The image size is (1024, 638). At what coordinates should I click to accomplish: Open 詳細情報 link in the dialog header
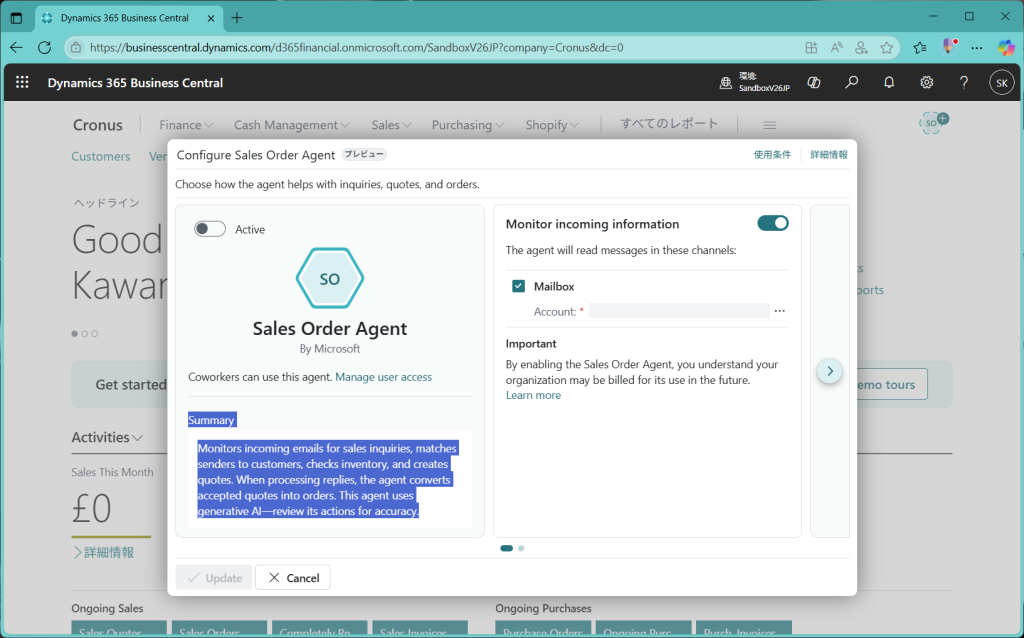pyautogui.click(x=829, y=155)
